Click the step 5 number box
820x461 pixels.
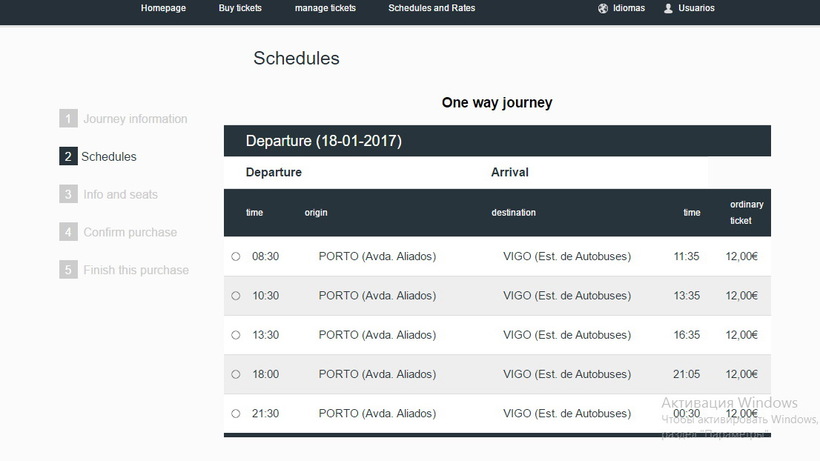(68, 270)
